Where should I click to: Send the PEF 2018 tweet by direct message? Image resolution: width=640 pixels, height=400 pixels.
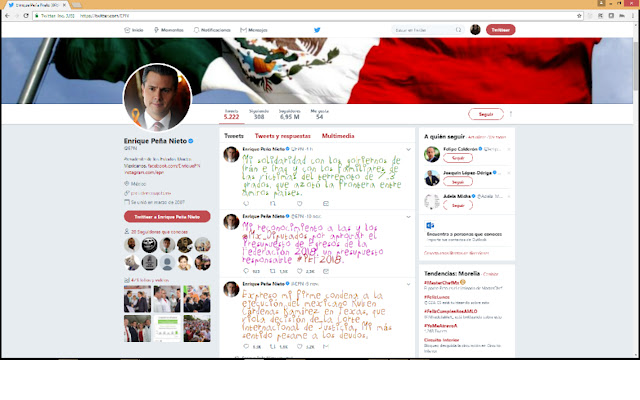[x=326, y=271]
